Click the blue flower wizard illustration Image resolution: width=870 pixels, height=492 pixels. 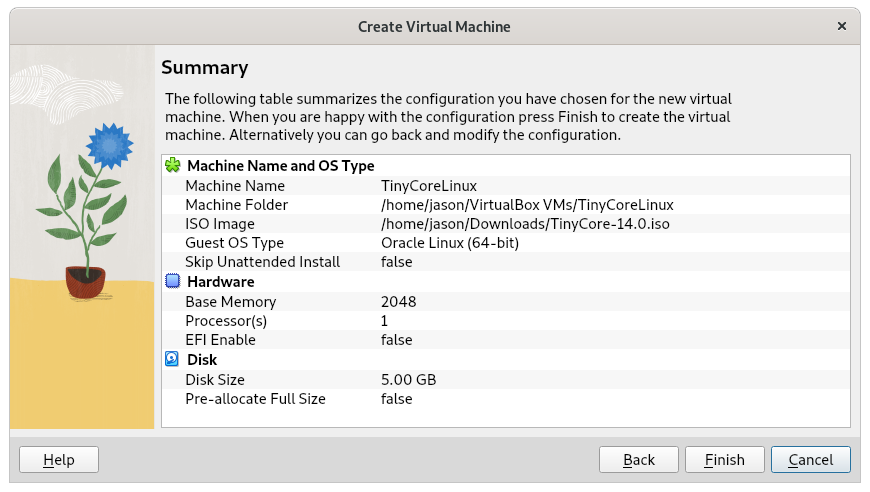(82, 237)
